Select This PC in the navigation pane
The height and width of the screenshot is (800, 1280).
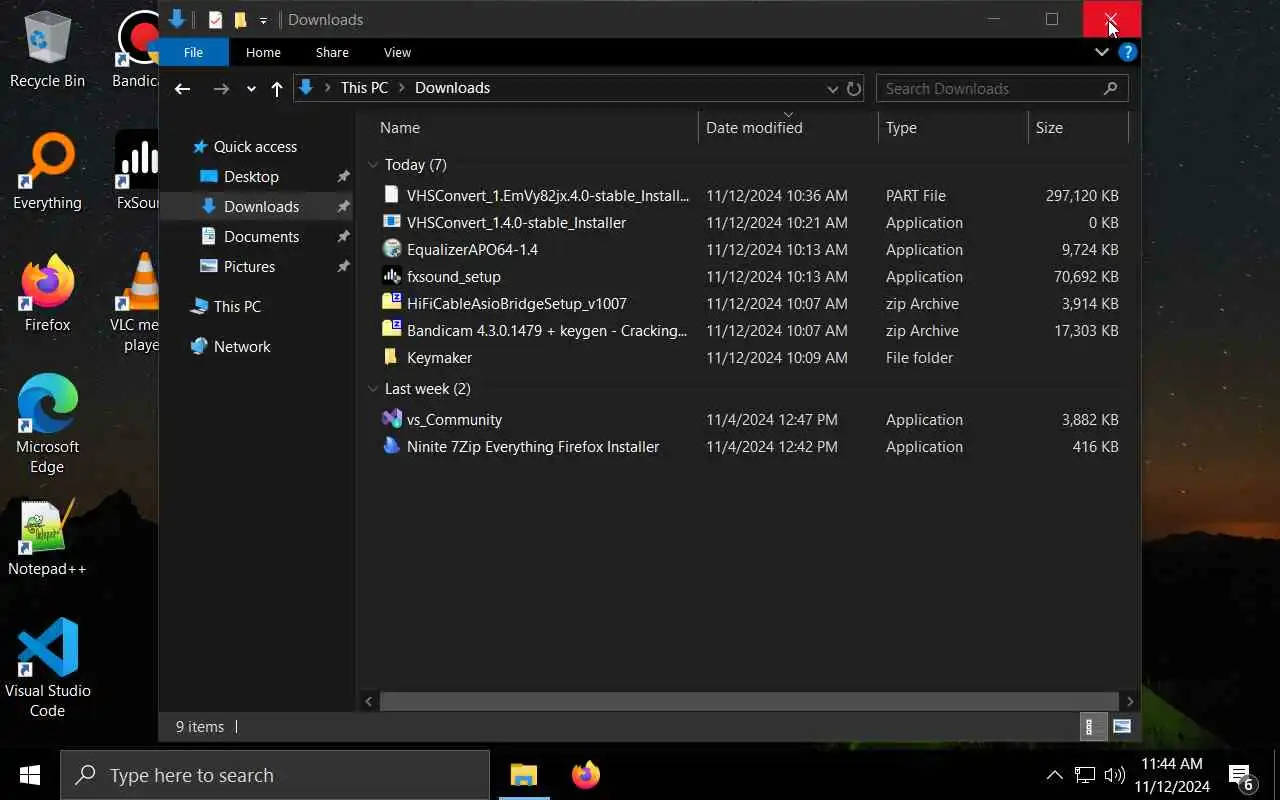[237, 306]
